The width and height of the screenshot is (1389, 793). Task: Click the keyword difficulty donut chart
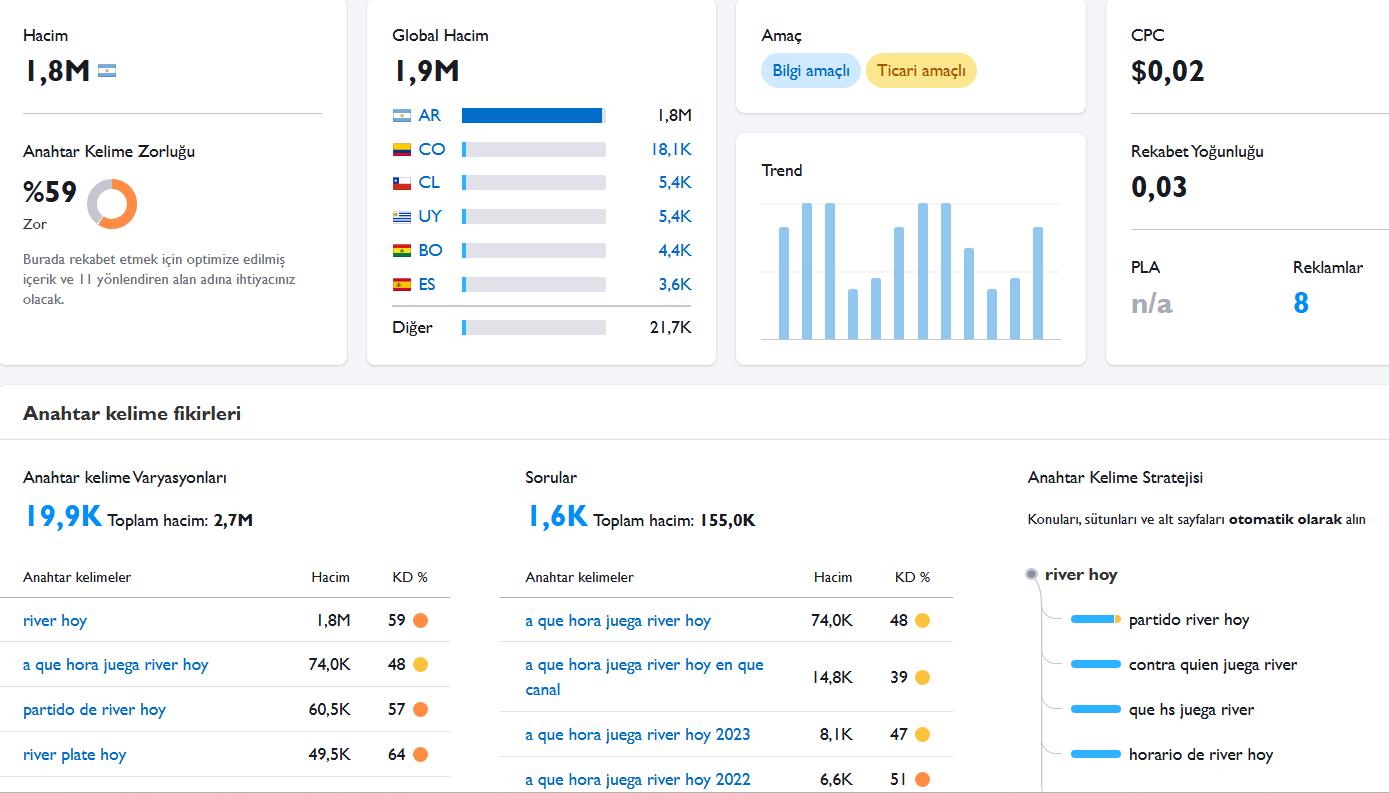(112, 204)
